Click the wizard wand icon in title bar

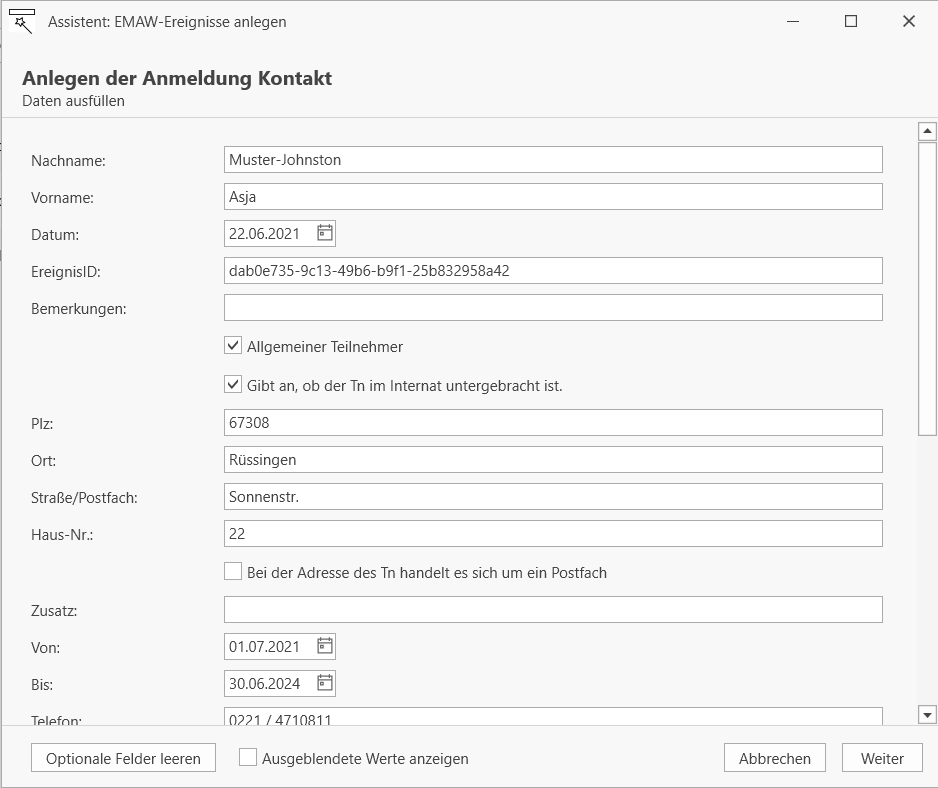coord(22,22)
